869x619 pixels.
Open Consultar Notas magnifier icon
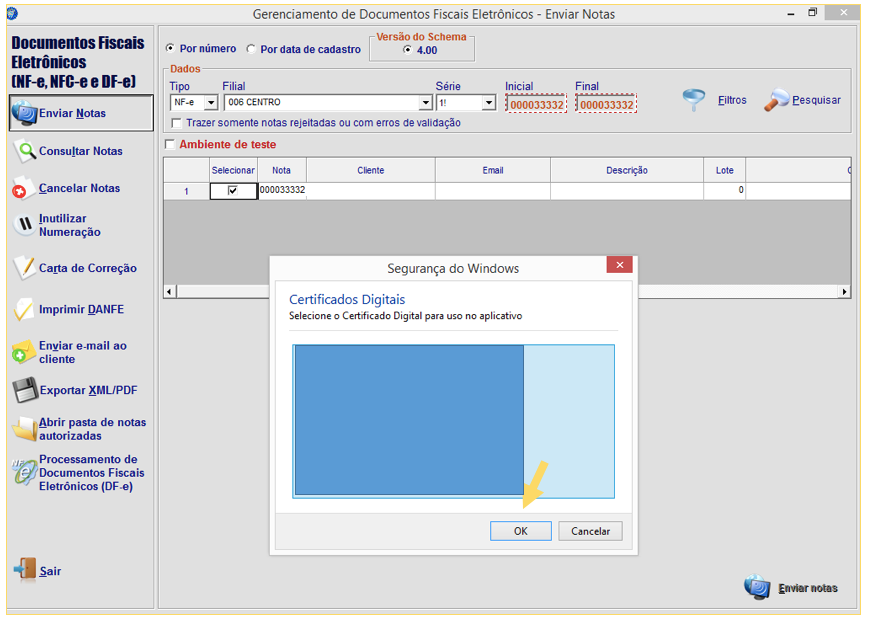point(24,151)
